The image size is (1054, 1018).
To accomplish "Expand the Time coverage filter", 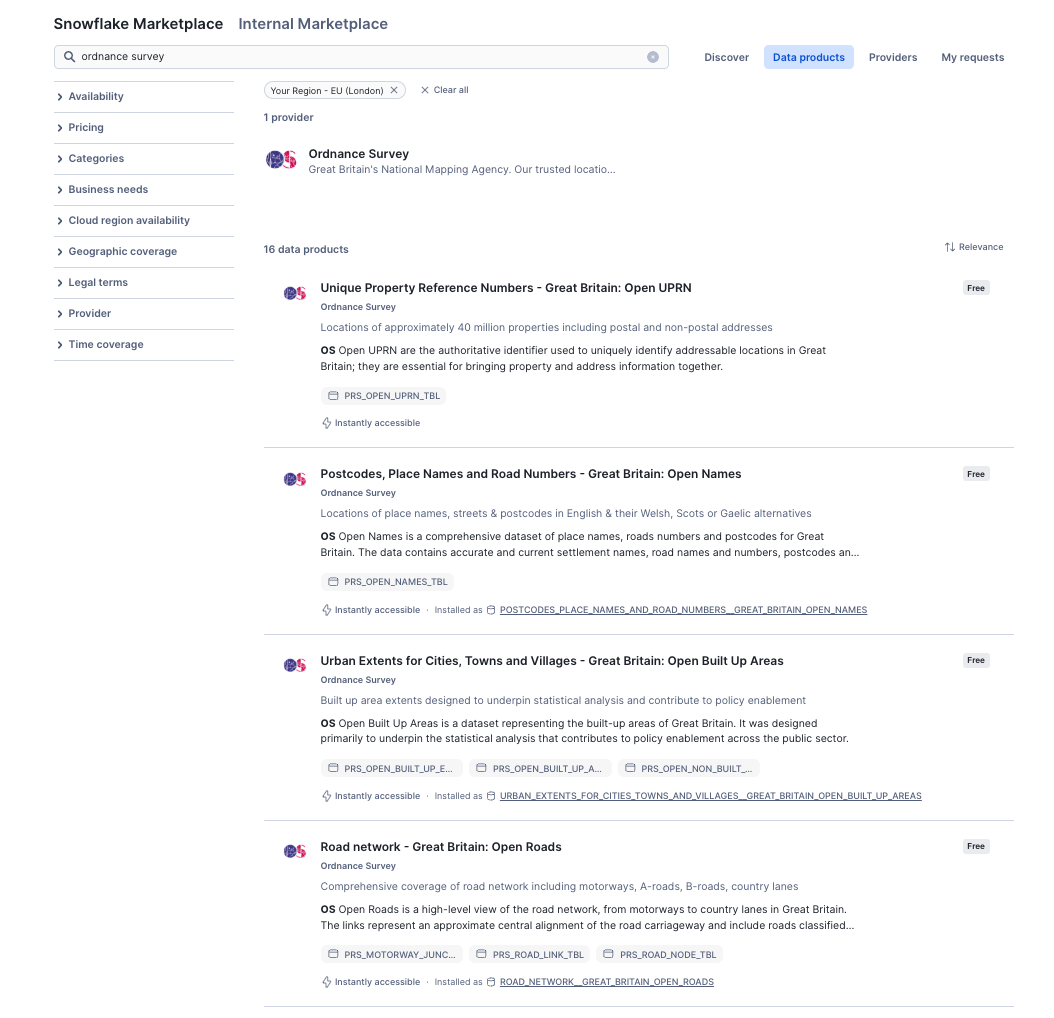I will [144, 344].
